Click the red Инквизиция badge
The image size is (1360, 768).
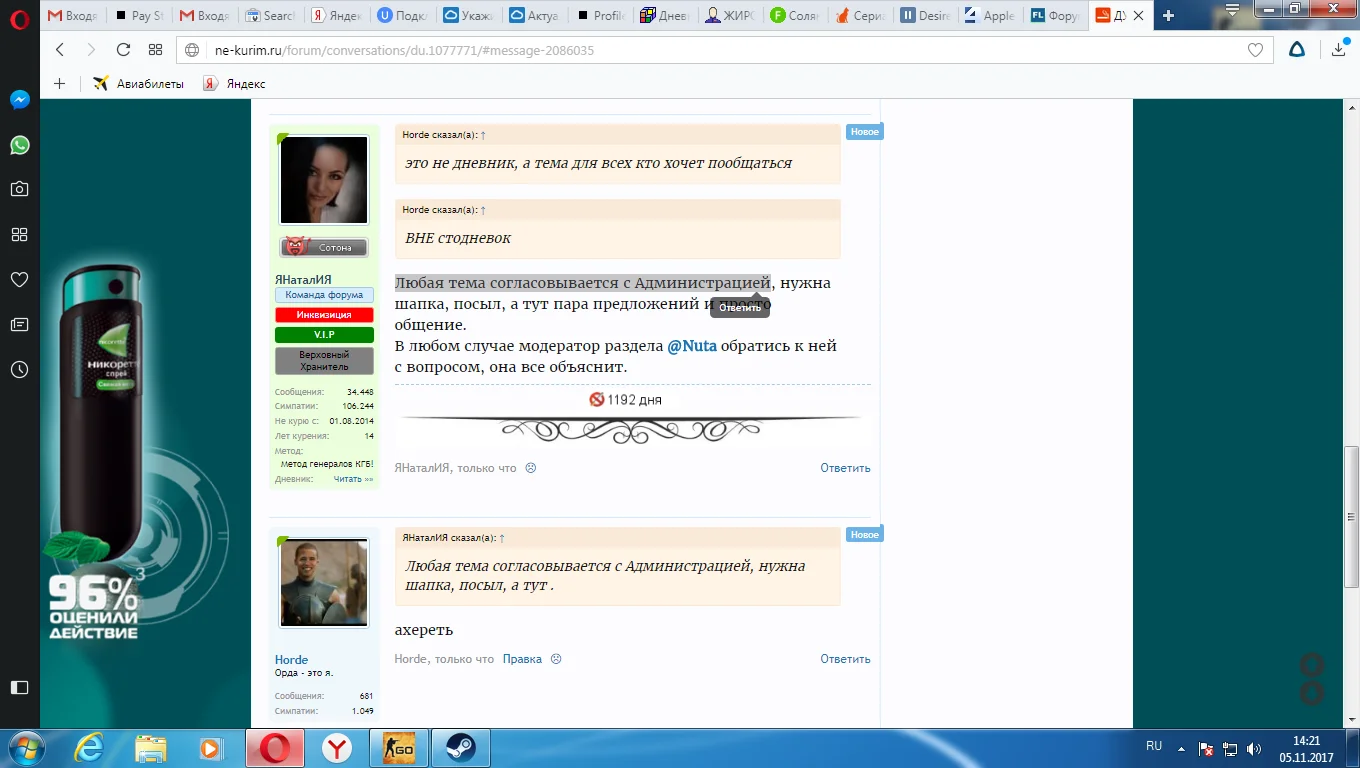coord(324,315)
